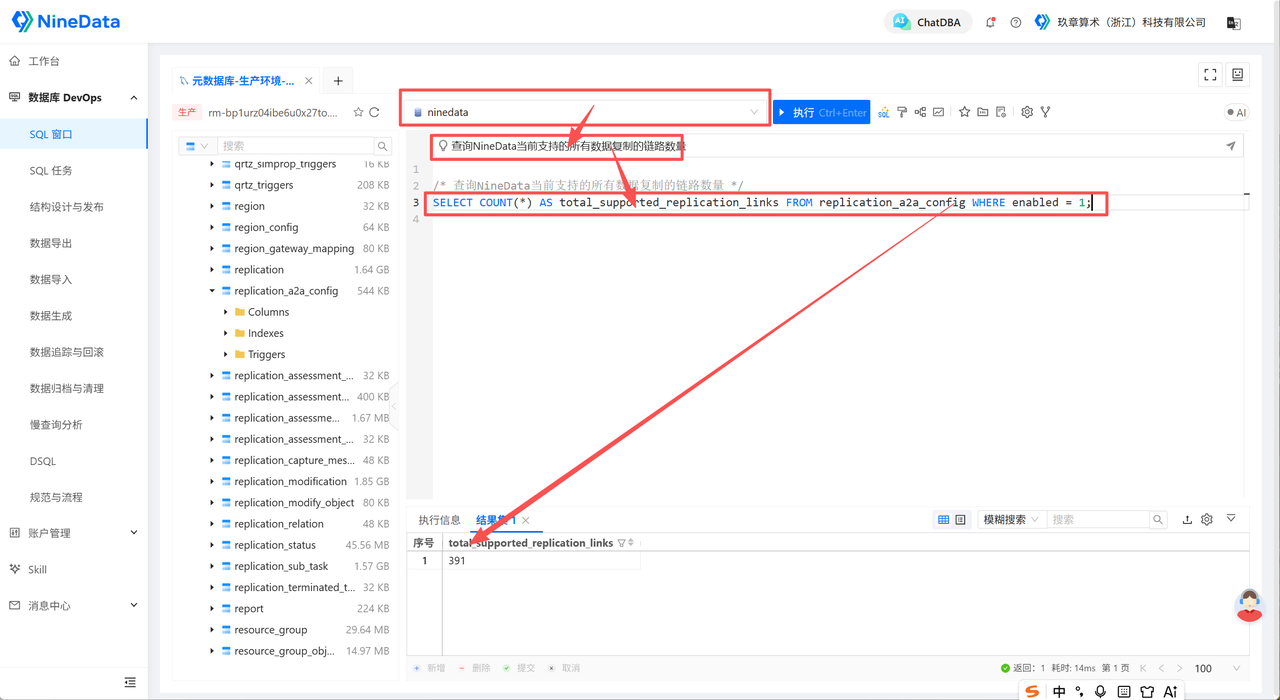This screenshot has height=700, width=1280.
Task: Open the saved SQL folder icon
Action: pyautogui.click(x=983, y=112)
